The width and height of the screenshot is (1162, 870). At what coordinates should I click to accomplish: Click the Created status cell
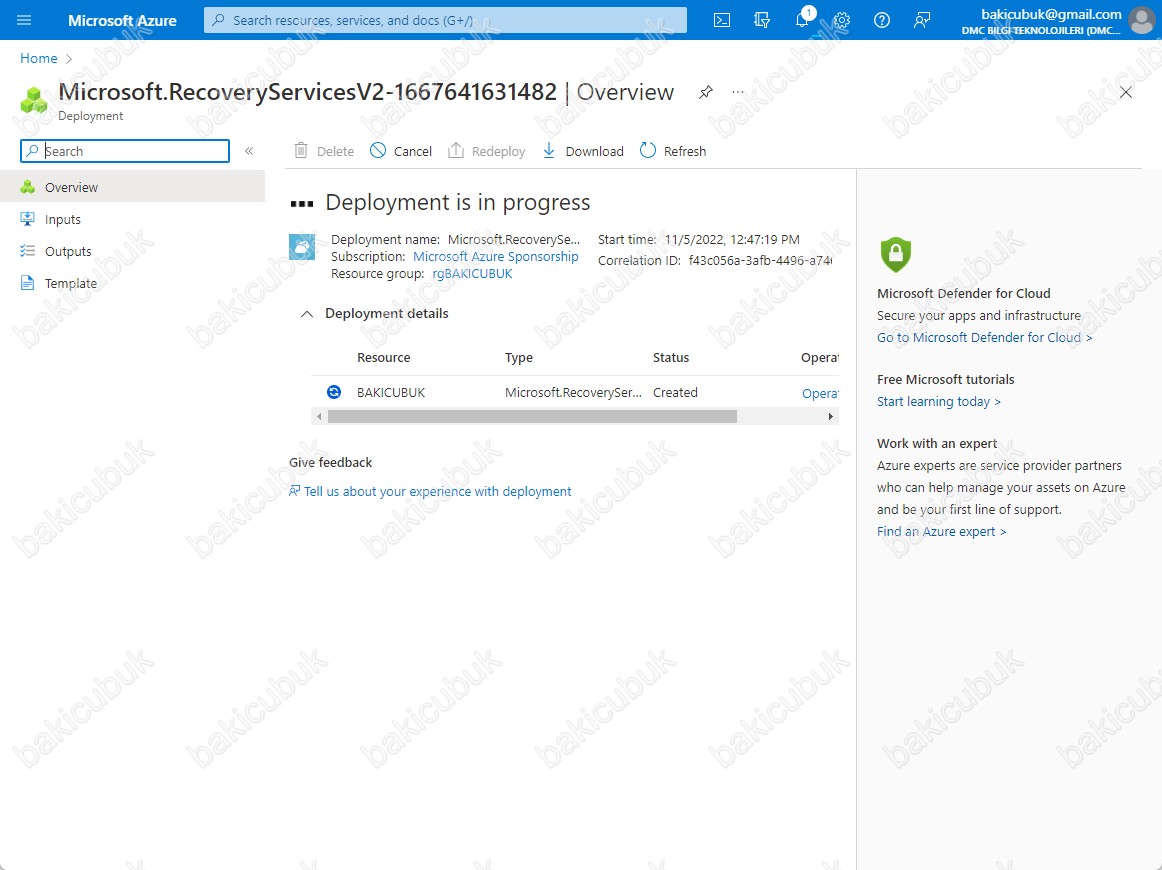(x=675, y=393)
